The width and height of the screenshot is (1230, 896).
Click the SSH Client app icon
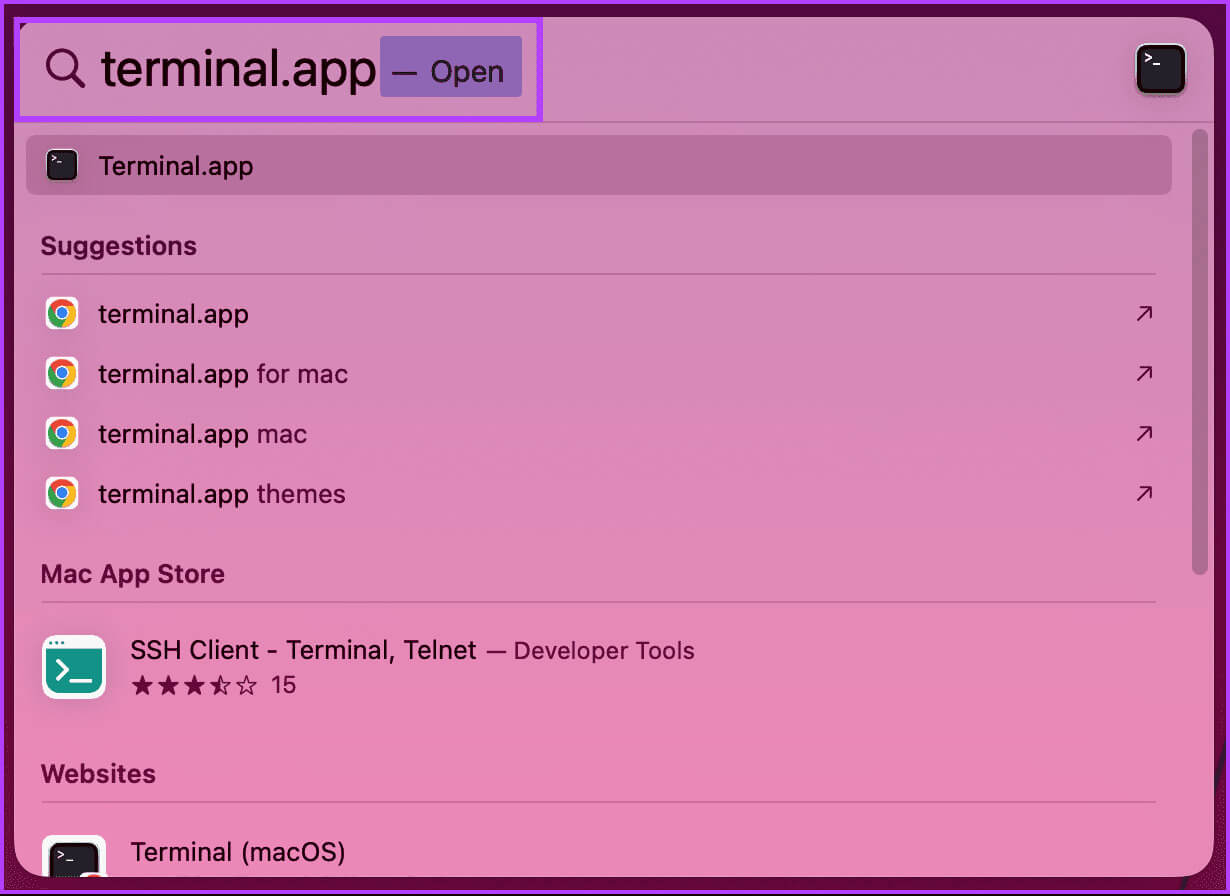(74, 667)
